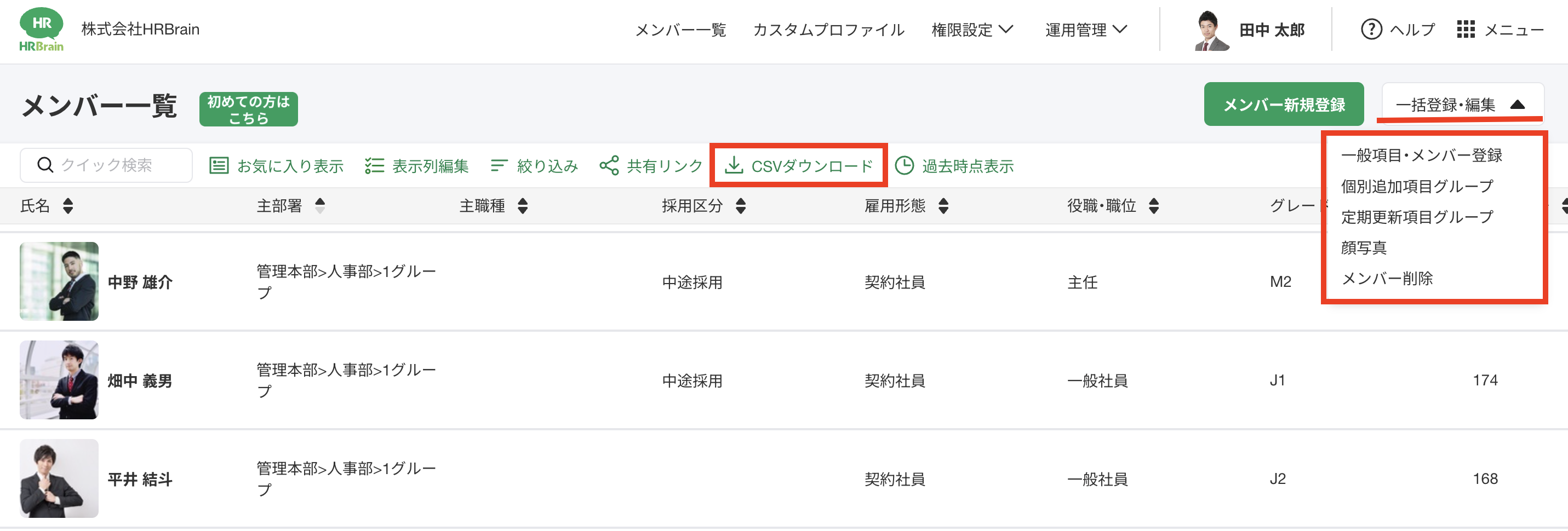Open the filter (絞り込み) icon
Image resolution: width=1568 pixels, height=531 pixels.
(x=499, y=165)
